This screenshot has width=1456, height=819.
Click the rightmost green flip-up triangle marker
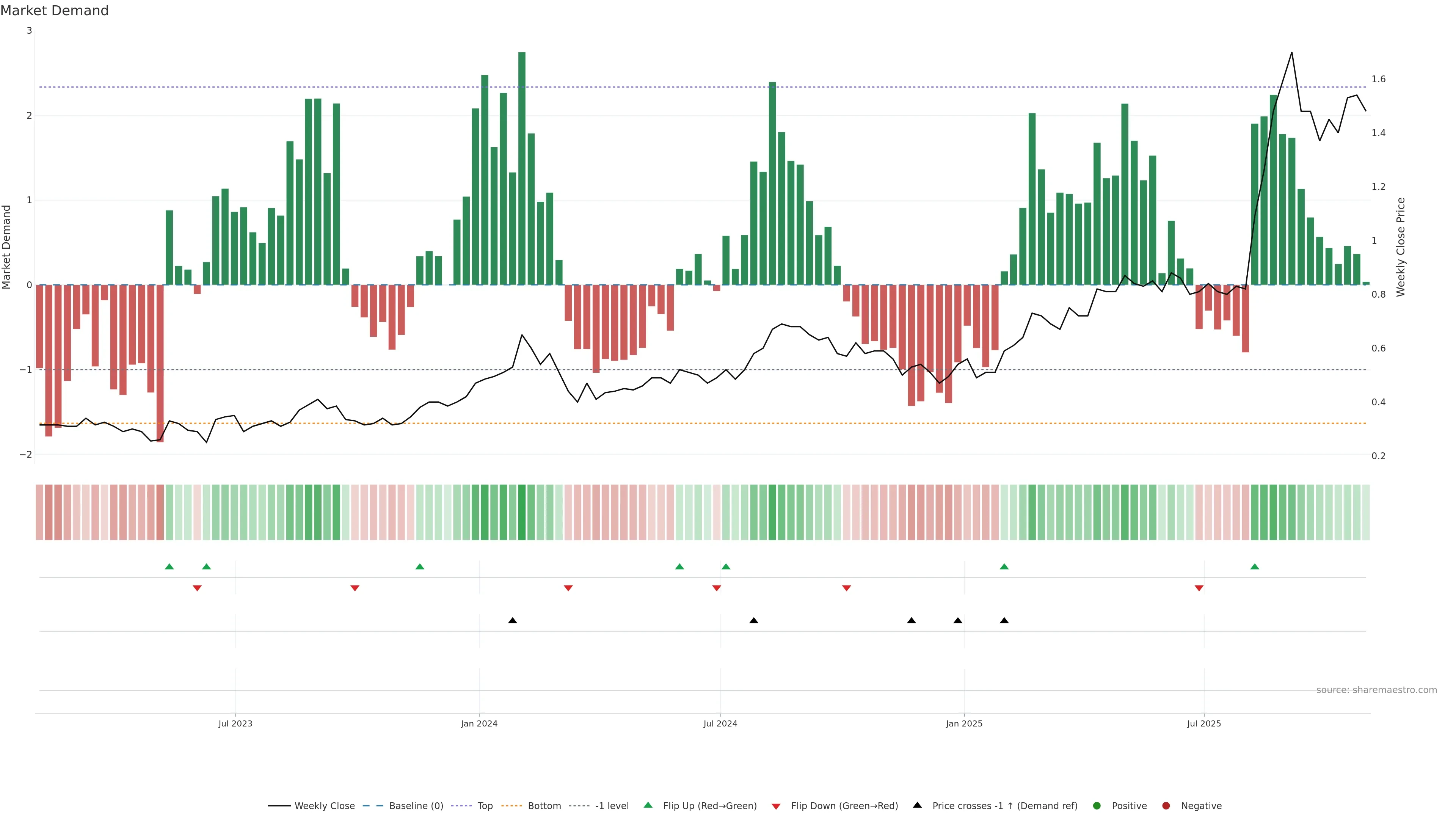click(1255, 566)
